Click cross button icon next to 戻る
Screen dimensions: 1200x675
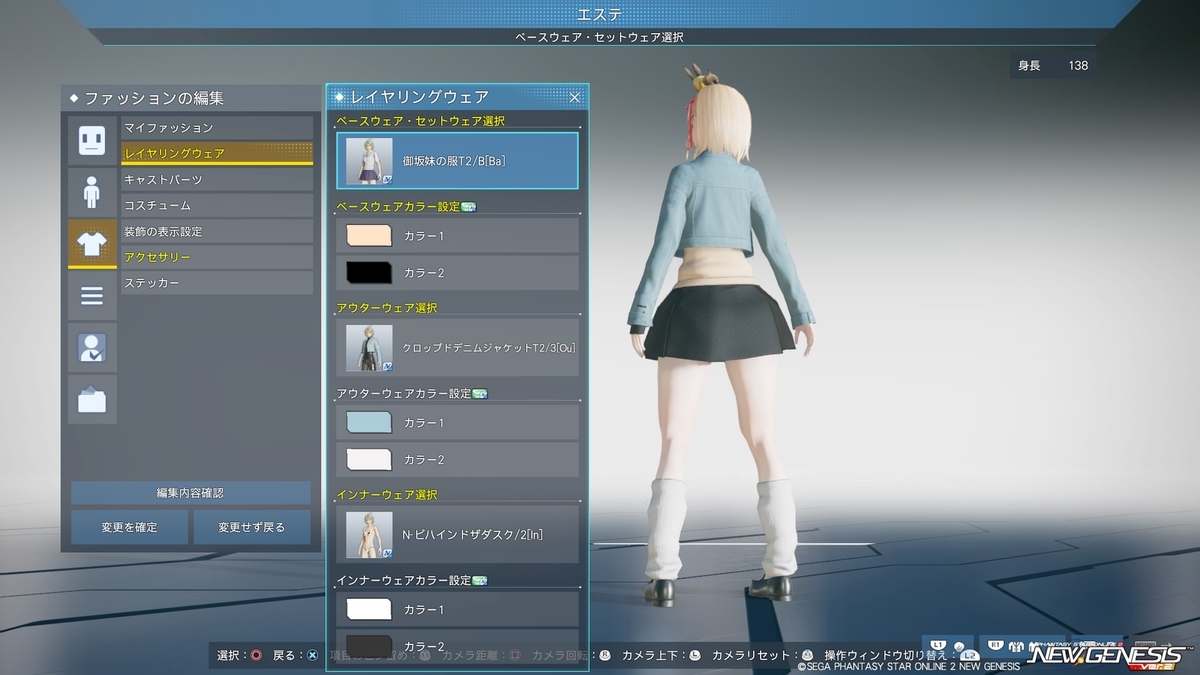coord(312,655)
